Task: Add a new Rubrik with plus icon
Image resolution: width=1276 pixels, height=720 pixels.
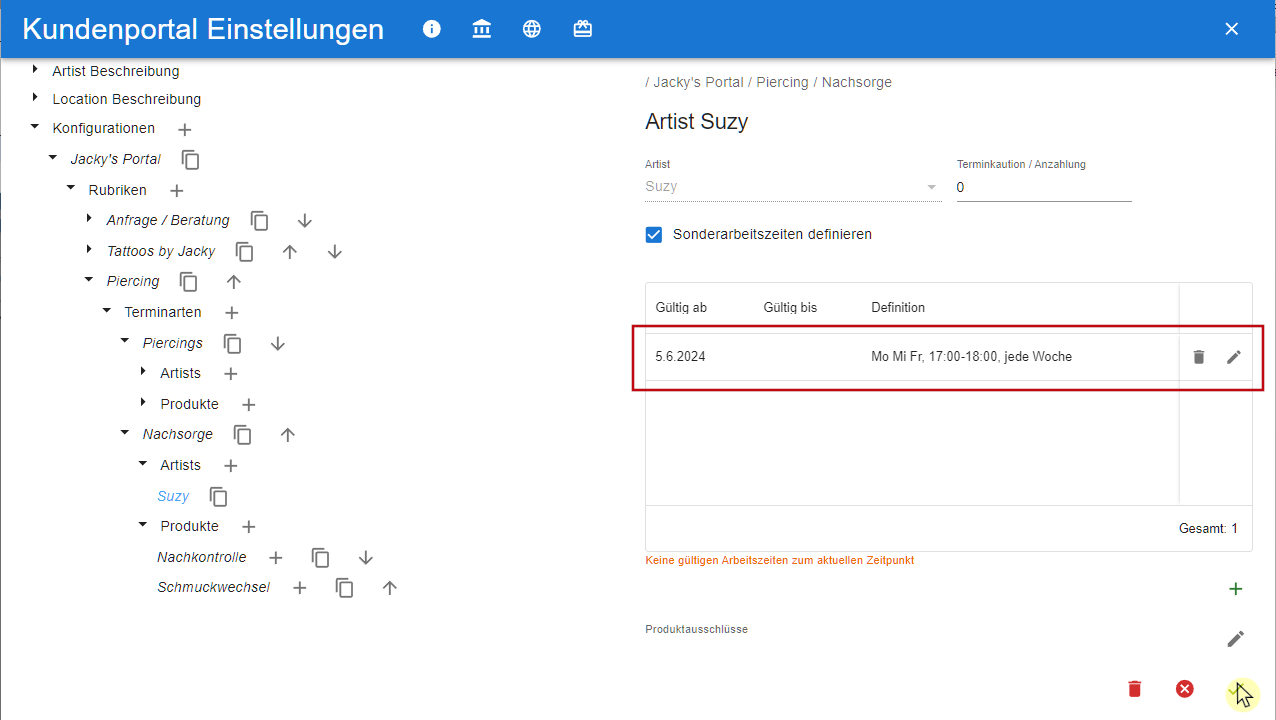Action: 176,190
